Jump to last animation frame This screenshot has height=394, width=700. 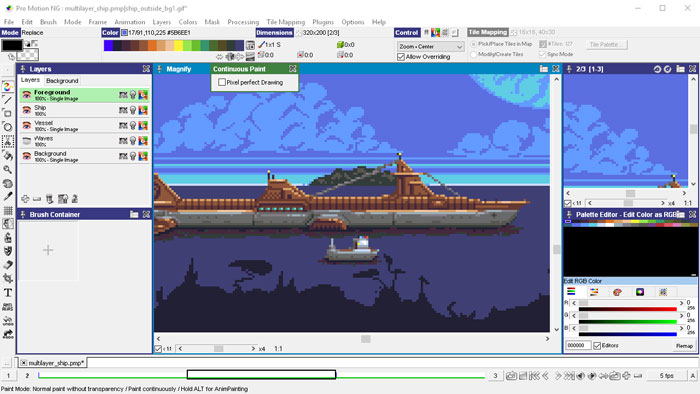(x=569, y=376)
